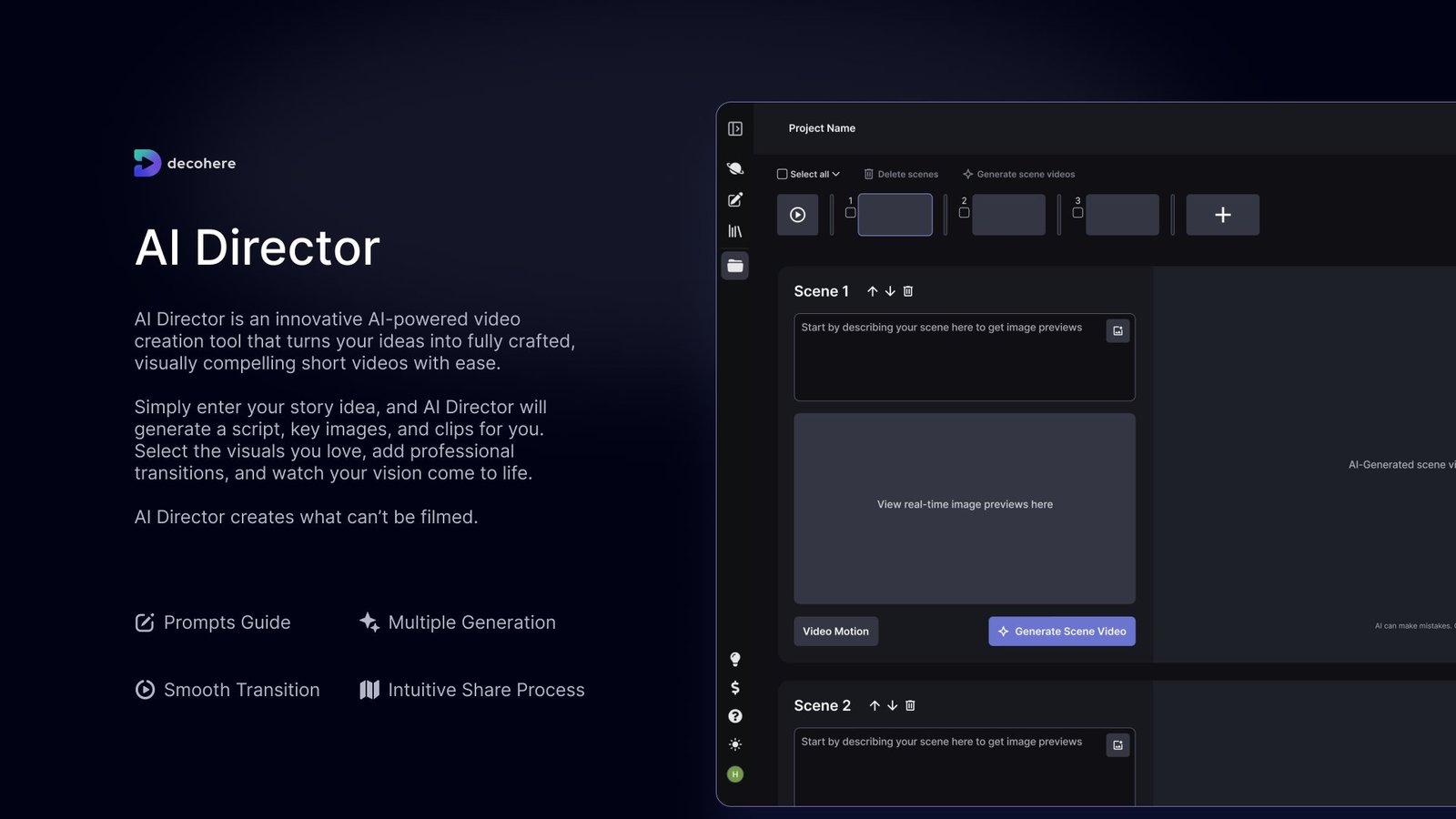Expand the Select all dropdown chevron
1456x819 pixels.
(835, 174)
